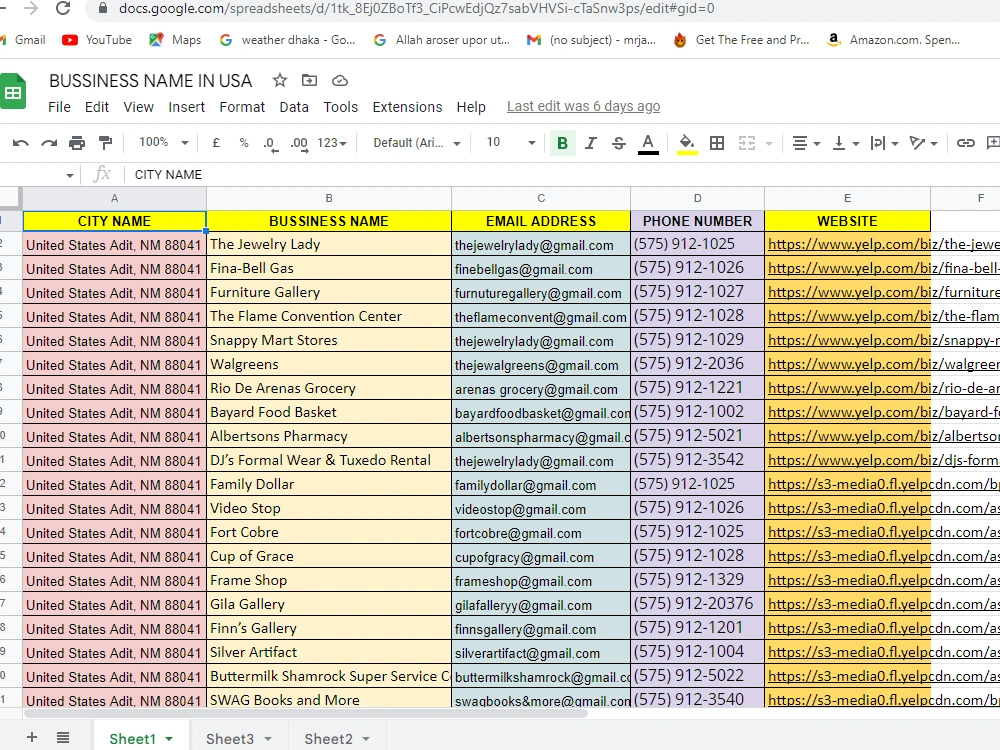Toggle Bold formatting
Viewport: 1000px width, 750px height.
pos(562,143)
